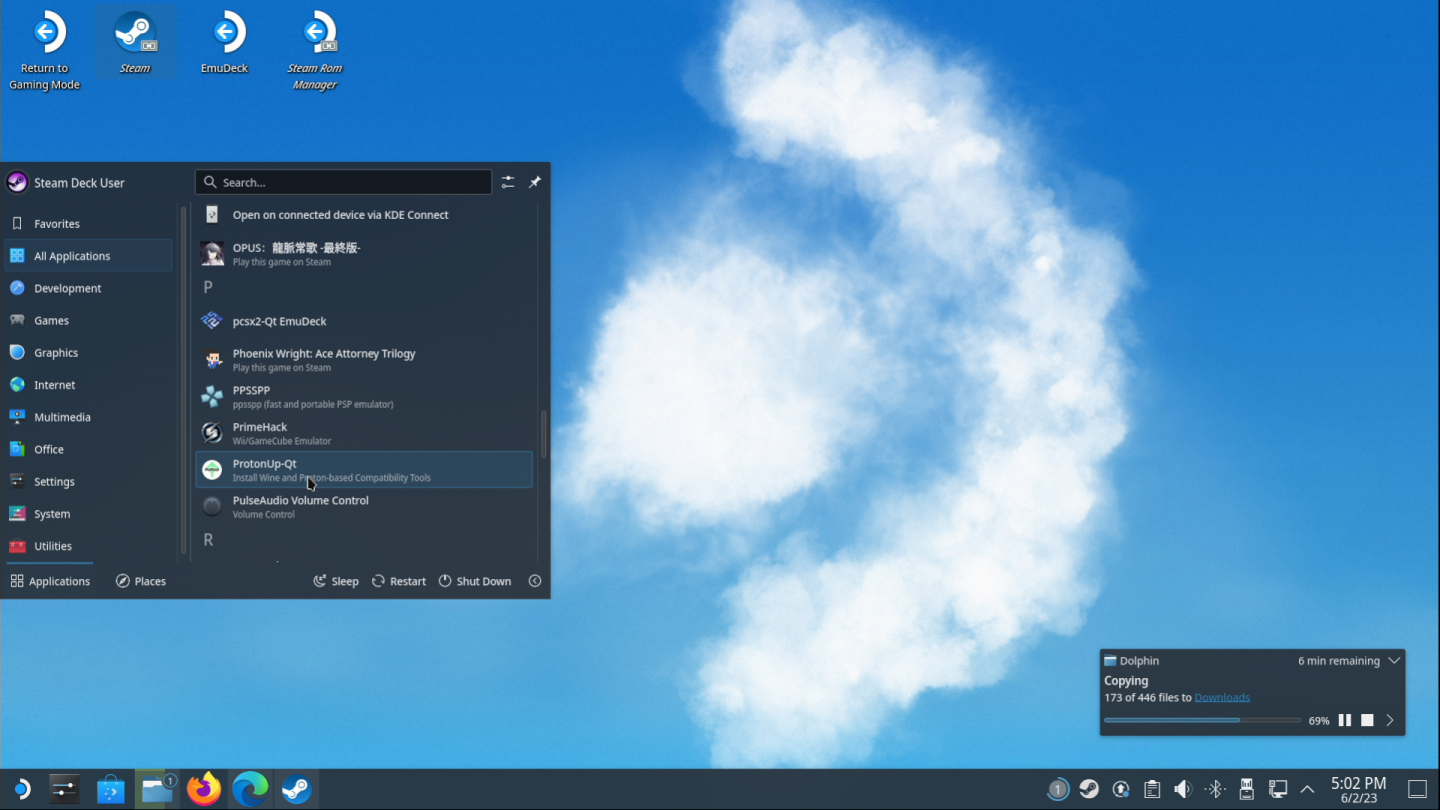
Task: Select Internet category
Action: [x=88, y=385]
